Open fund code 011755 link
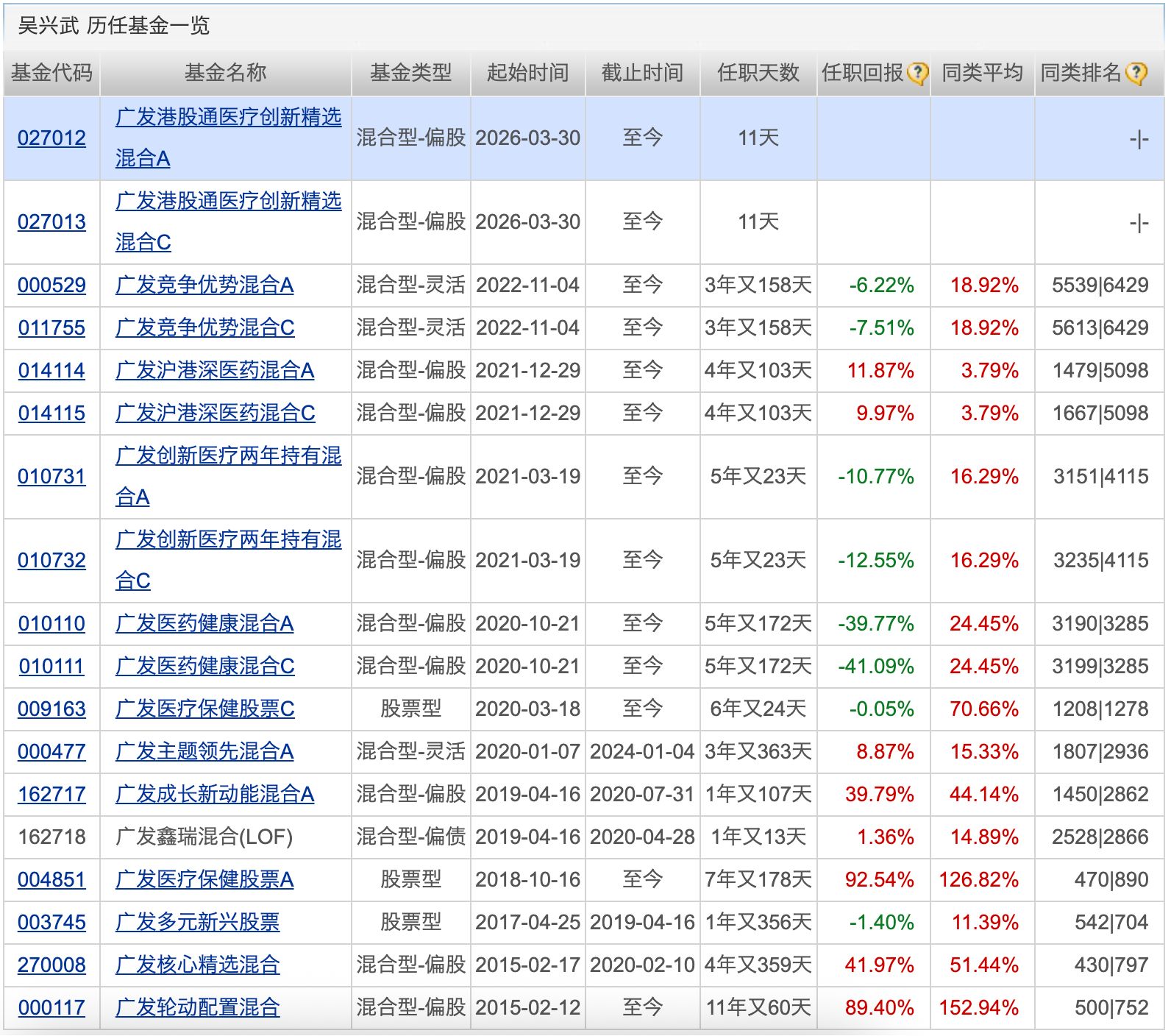 pyautogui.click(x=51, y=328)
